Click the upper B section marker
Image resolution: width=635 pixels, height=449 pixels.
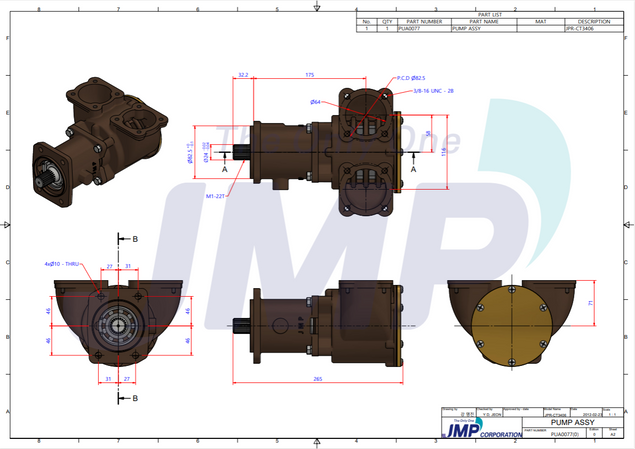pos(133,239)
